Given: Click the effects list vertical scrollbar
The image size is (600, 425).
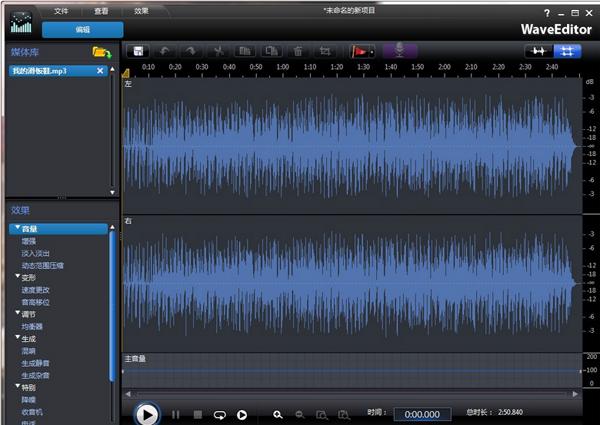Looking at the screenshot, I should pos(112,300).
